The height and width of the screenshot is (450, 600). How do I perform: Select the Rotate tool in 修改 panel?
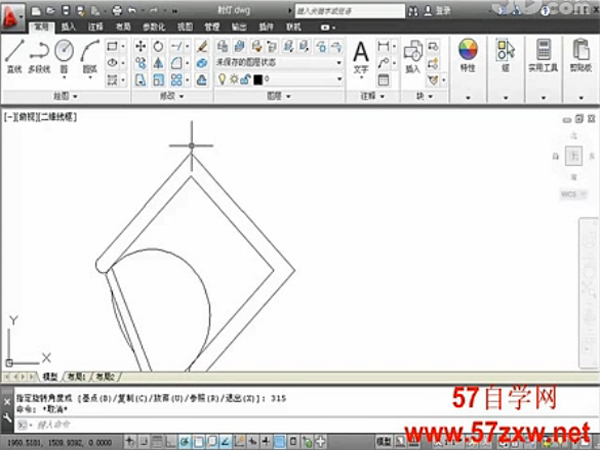158,47
